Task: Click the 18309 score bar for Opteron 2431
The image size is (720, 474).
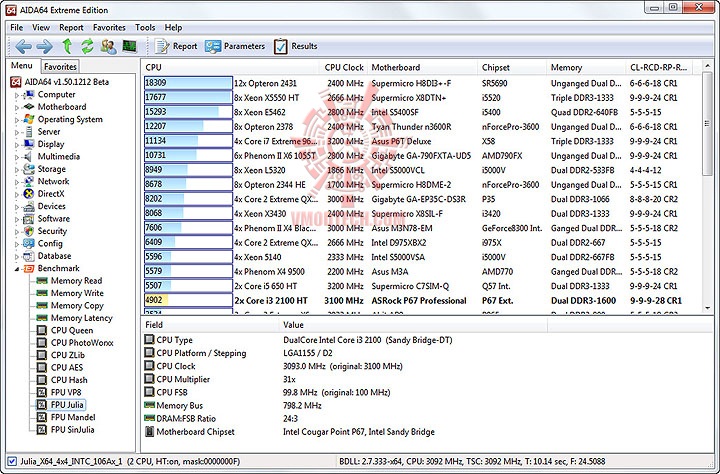Action: coord(188,83)
